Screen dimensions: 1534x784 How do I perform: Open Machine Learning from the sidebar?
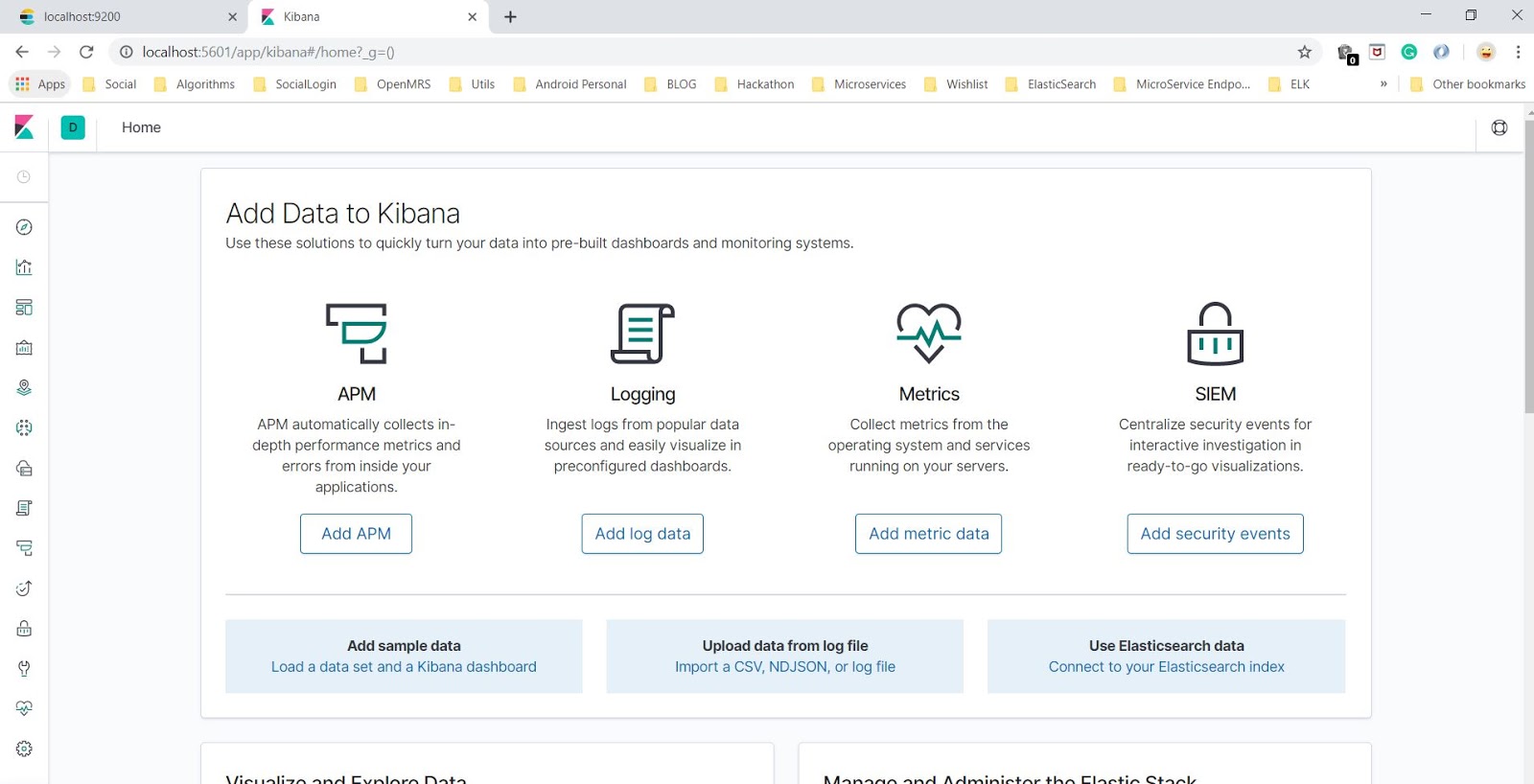click(24, 427)
